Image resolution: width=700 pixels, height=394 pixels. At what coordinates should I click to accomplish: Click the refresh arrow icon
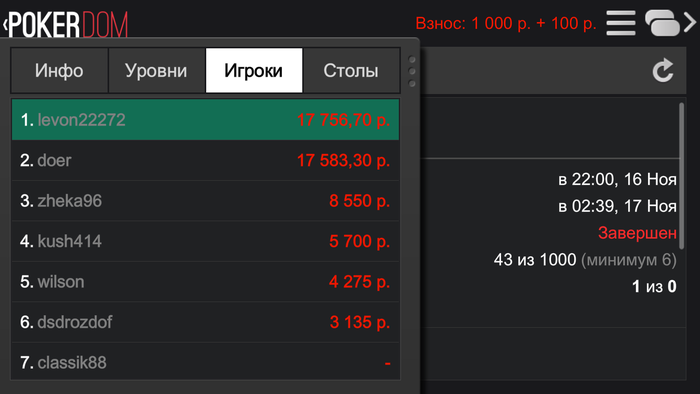click(663, 70)
